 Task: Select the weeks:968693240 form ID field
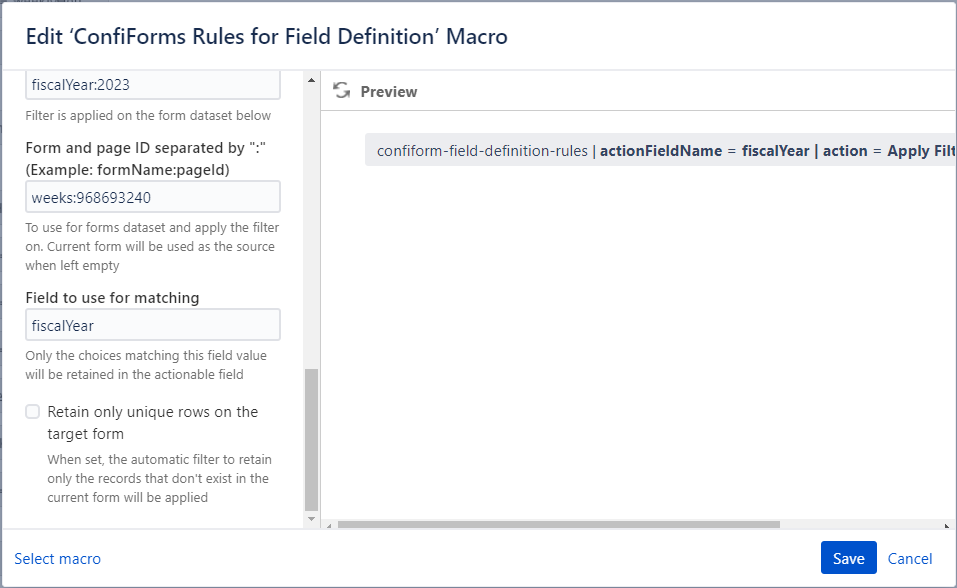point(152,196)
